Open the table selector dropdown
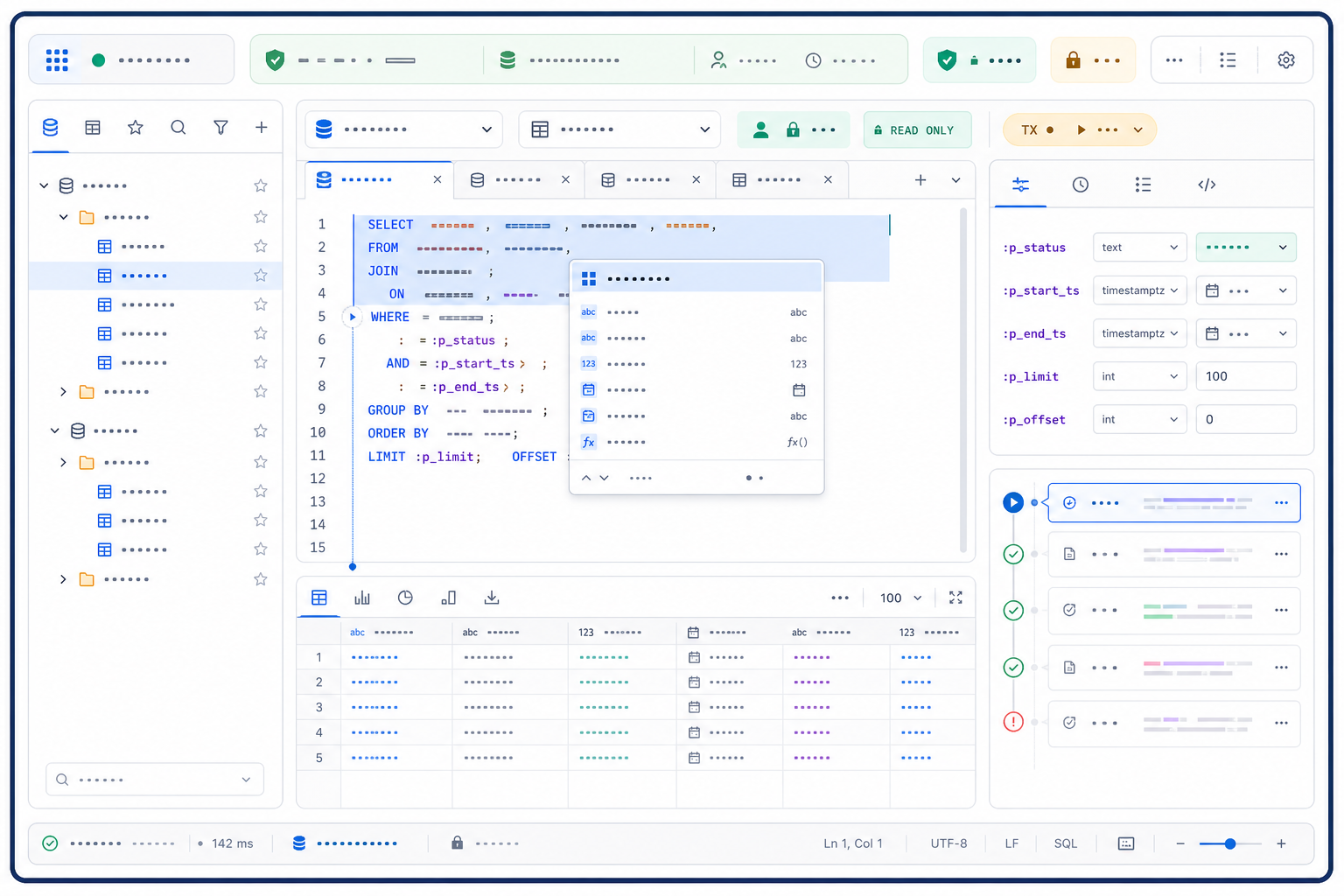1344x896 pixels. pyautogui.click(x=619, y=129)
